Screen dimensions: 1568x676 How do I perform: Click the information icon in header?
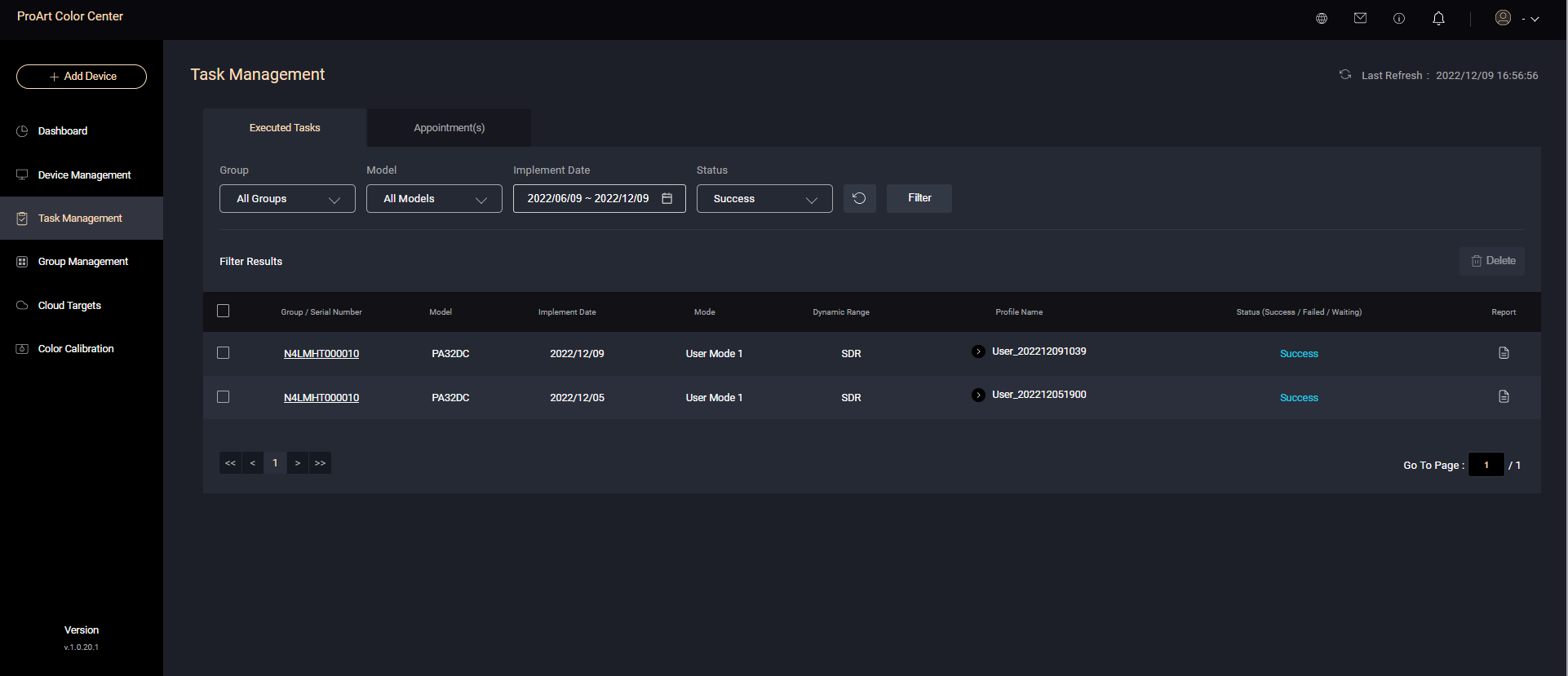click(x=1399, y=18)
